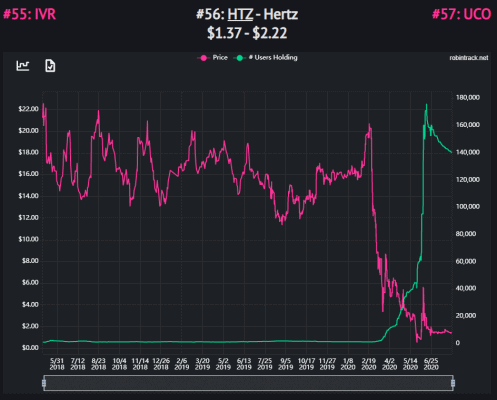Click the 5/31 2018 x-axis date label
Screen dimensions: 497x400
57,364
